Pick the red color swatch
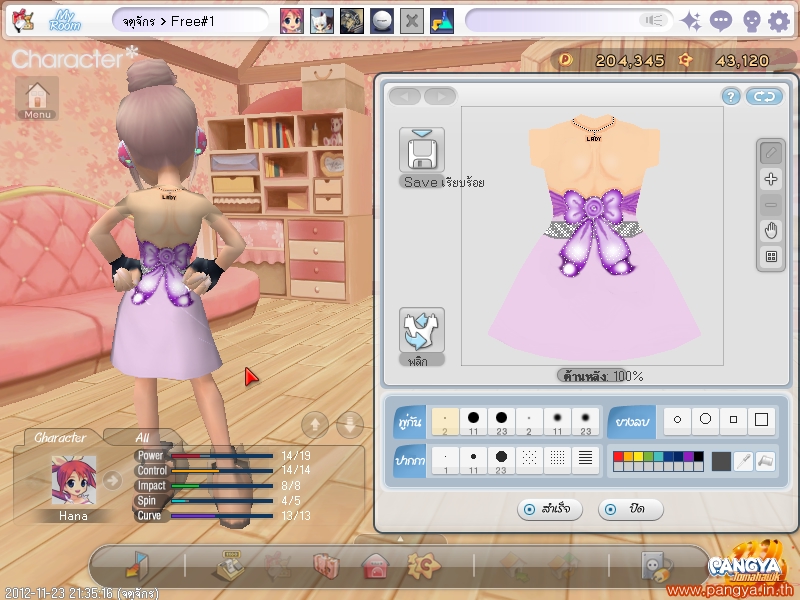Screen dimensions: 800x600 (x=618, y=457)
